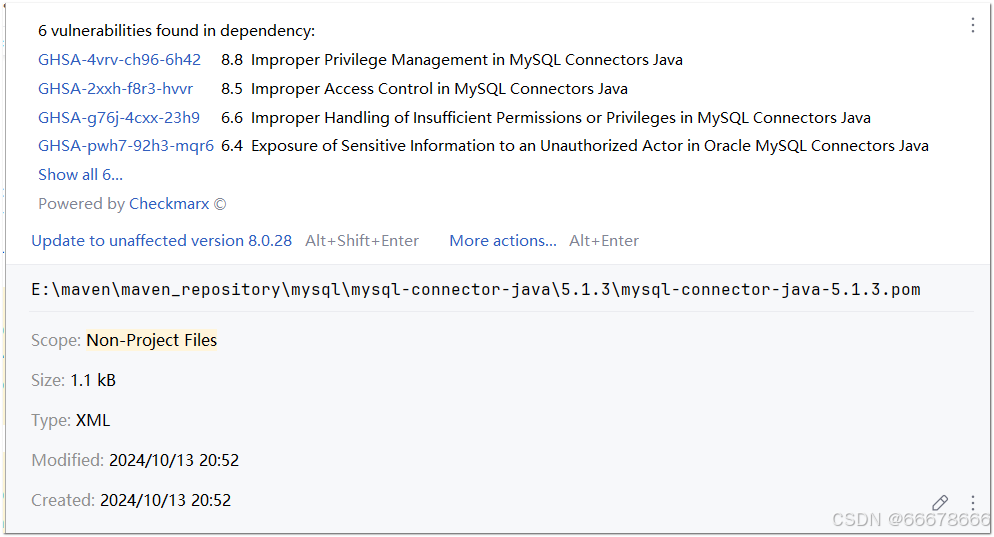
Task: Open the top-right more options kebab menu
Action: tap(972, 25)
